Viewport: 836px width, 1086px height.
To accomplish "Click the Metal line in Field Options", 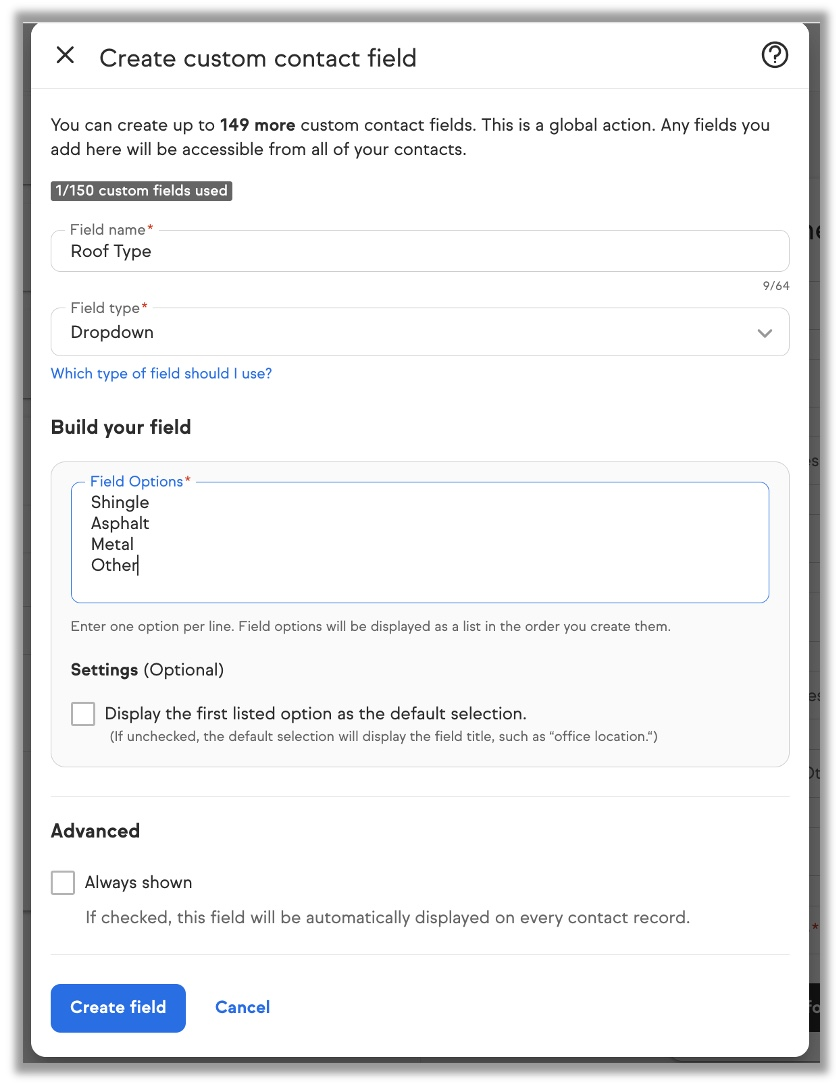I will tap(112, 544).
